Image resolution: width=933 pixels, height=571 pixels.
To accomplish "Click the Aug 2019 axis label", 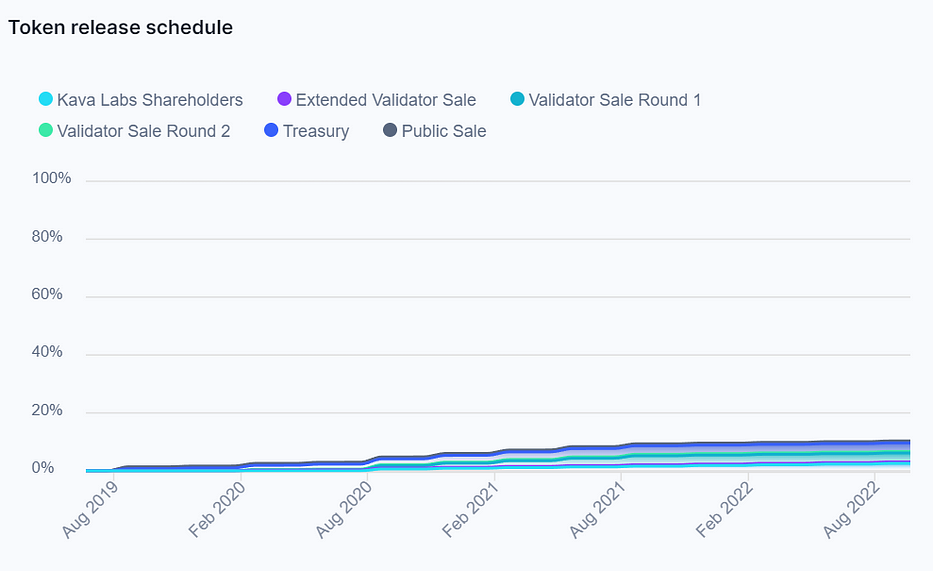I will coord(90,509).
